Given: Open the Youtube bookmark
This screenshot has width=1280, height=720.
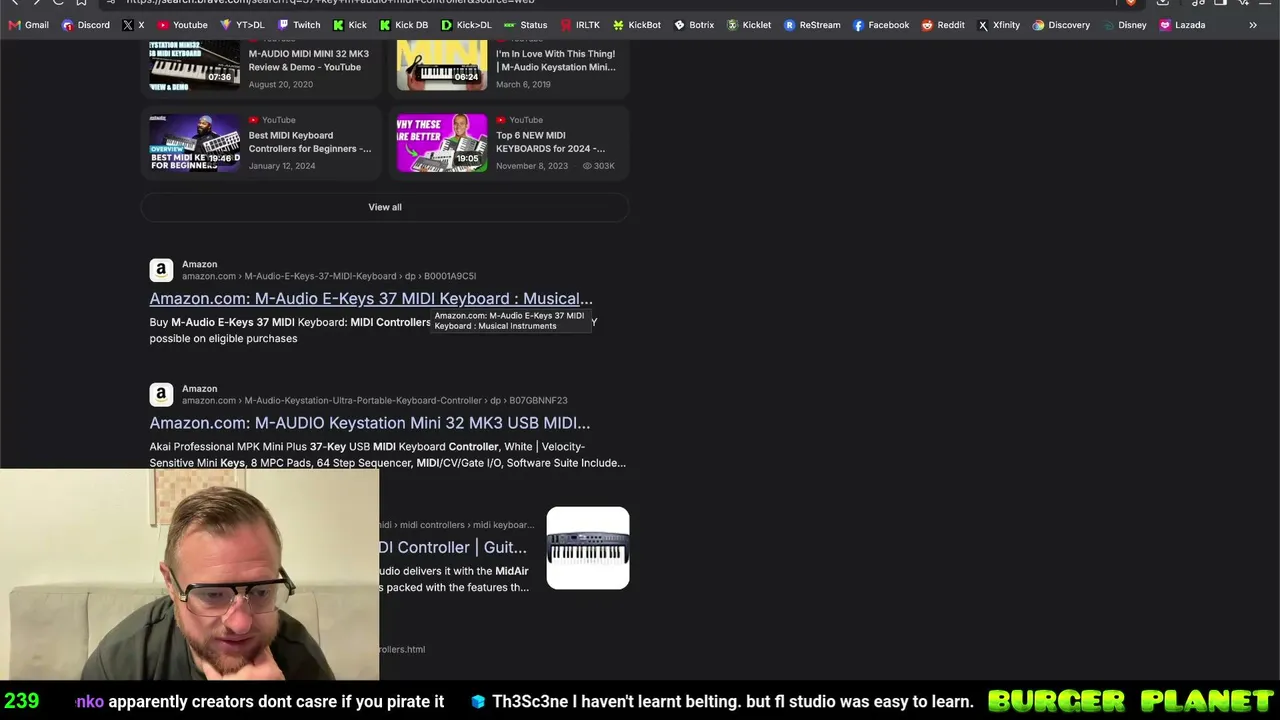Looking at the screenshot, I should tap(182, 25).
